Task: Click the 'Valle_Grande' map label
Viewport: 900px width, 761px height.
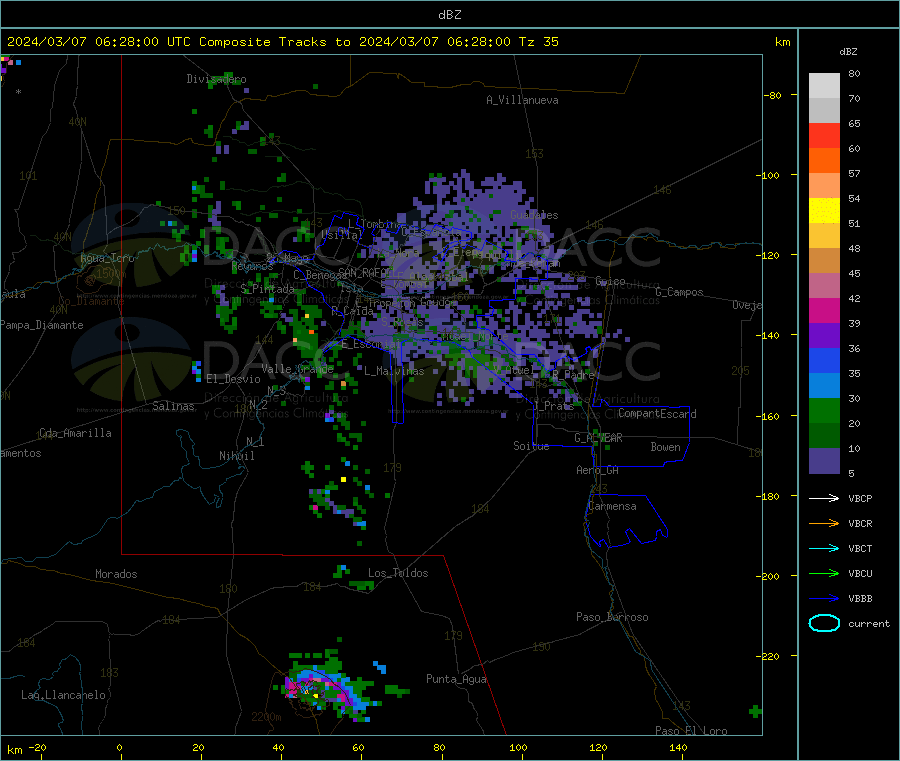Action: click(297, 369)
